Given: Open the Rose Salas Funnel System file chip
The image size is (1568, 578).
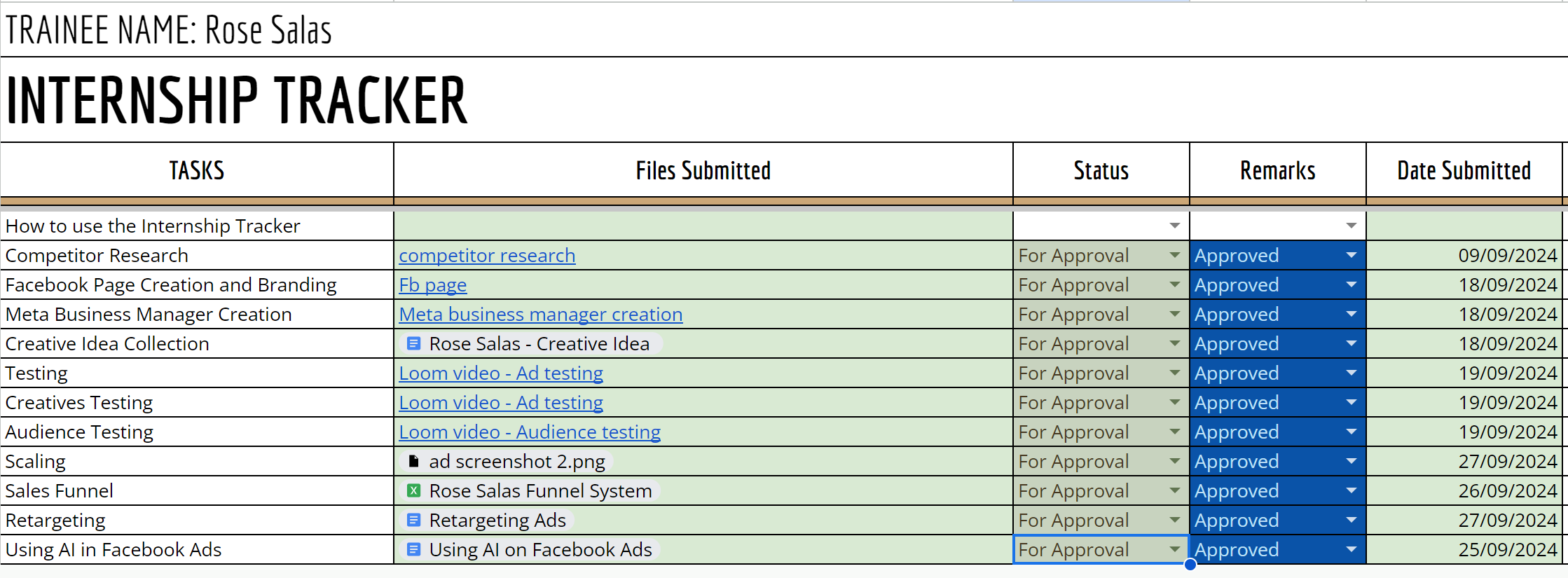Looking at the screenshot, I should coord(540,491).
